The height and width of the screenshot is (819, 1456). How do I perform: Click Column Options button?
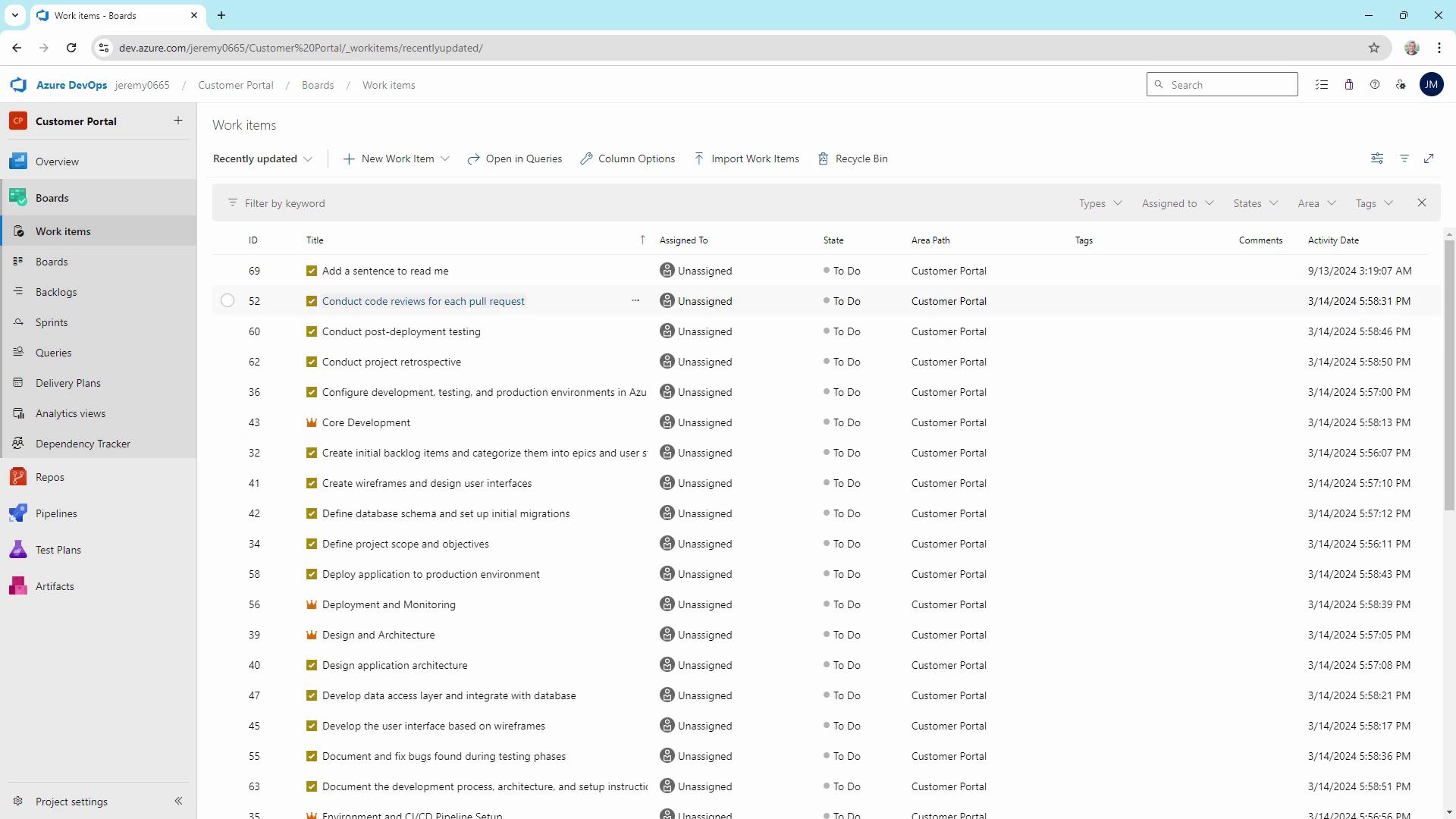point(627,158)
